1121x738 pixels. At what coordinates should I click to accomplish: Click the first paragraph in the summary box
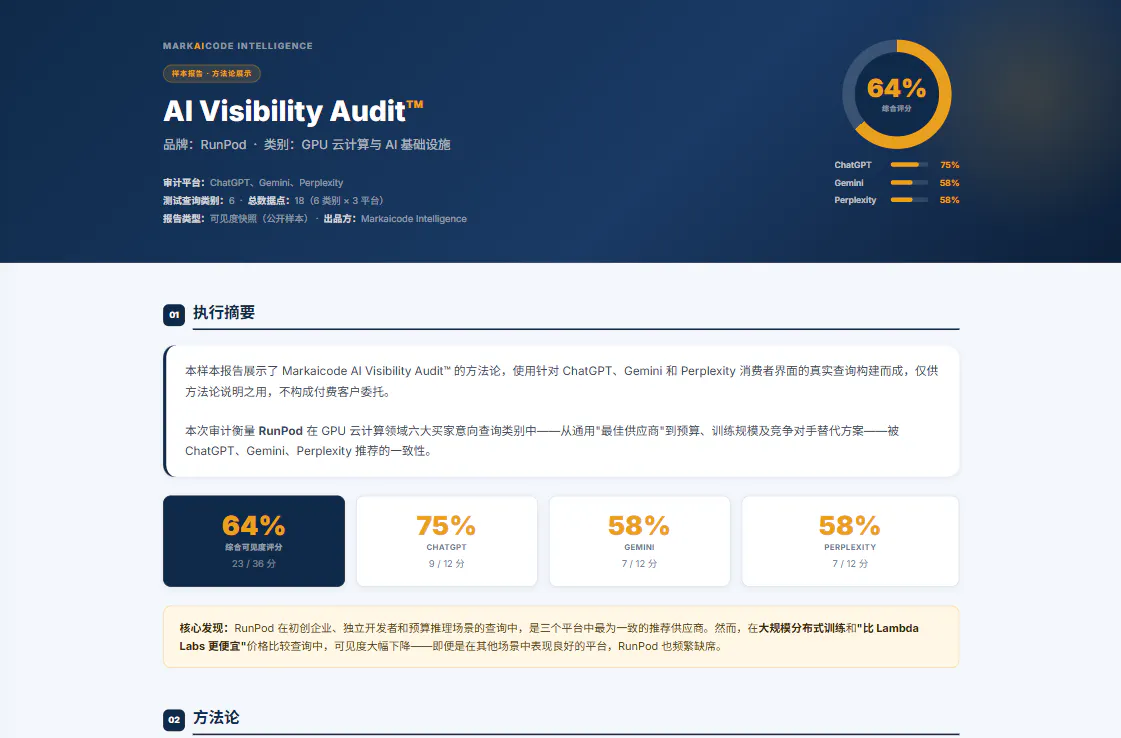561,381
